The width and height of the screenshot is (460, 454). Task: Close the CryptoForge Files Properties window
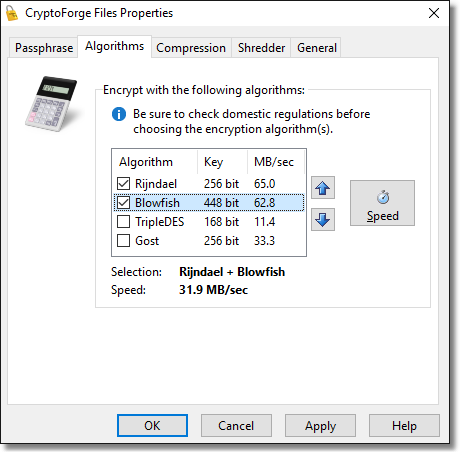434,13
